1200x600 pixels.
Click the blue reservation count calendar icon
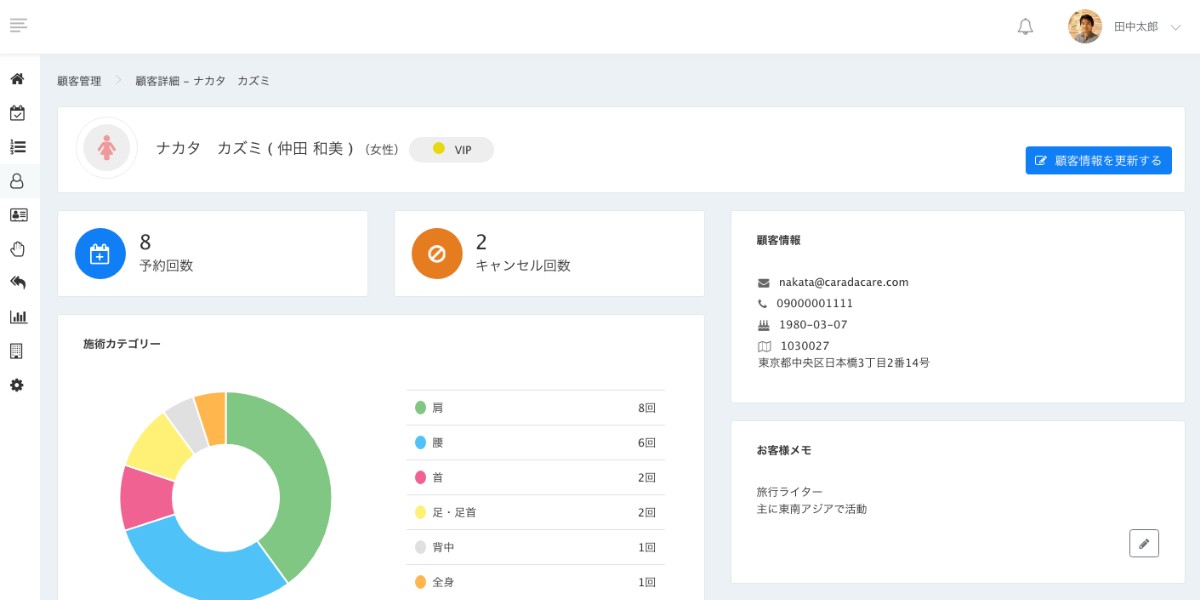pyautogui.click(x=100, y=253)
